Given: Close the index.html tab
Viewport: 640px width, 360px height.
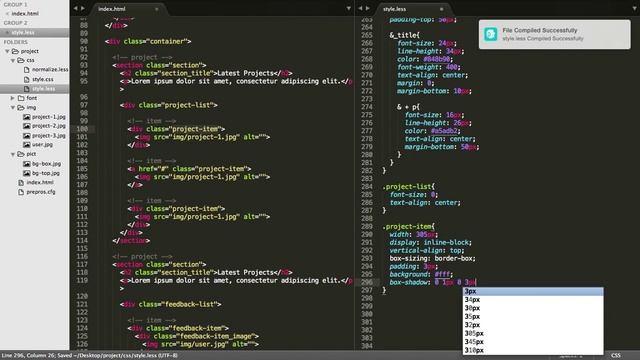Looking at the screenshot, I should point(157,9).
